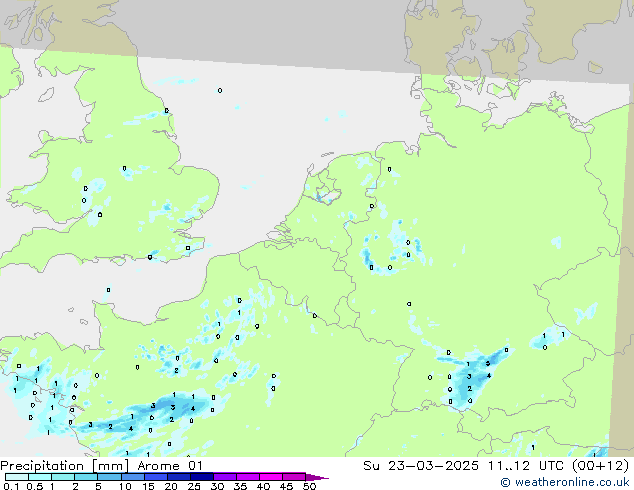Click the legend label '10'
The width and height of the screenshot is (634, 490).
125,486
